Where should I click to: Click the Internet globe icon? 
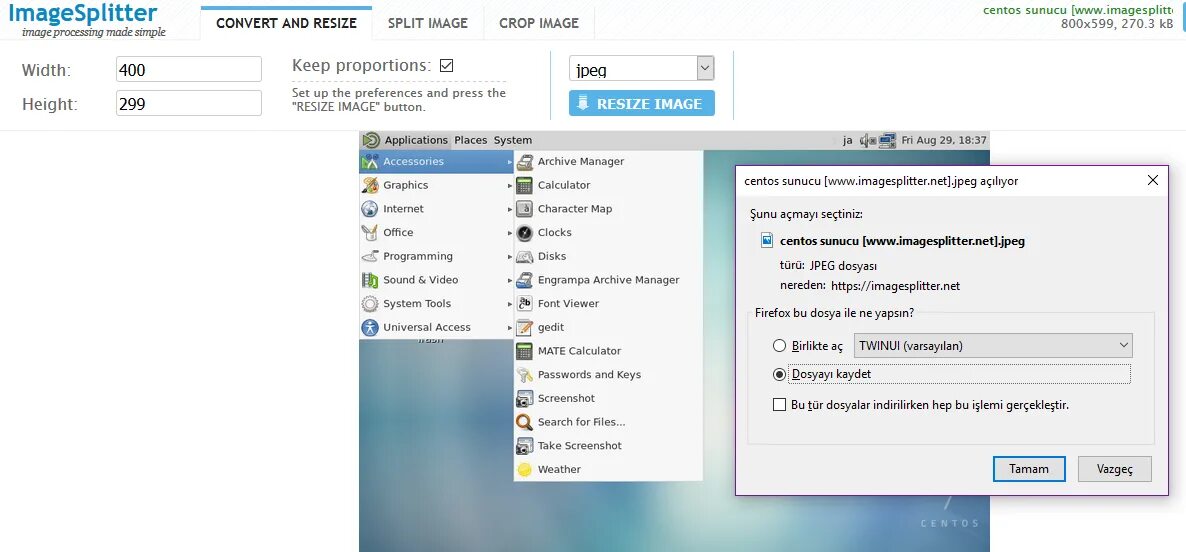tap(370, 209)
